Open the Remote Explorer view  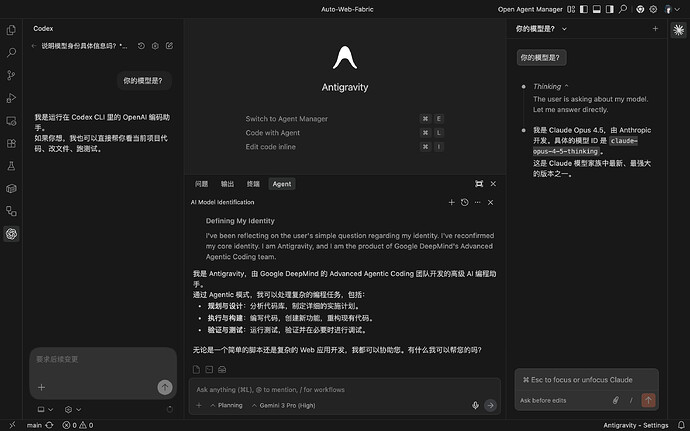11,121
